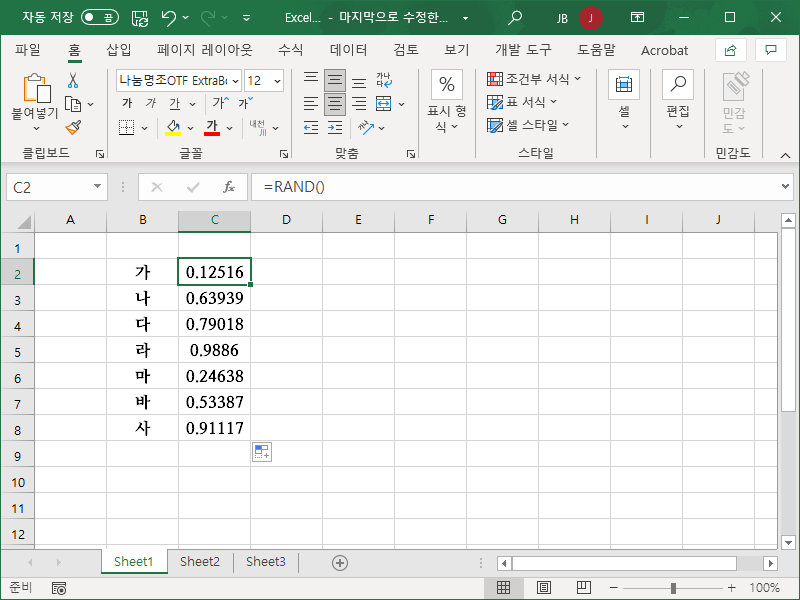Screen dimensions: 800x600
Task: Open the Comments icon button
Action: click(771, 50)
